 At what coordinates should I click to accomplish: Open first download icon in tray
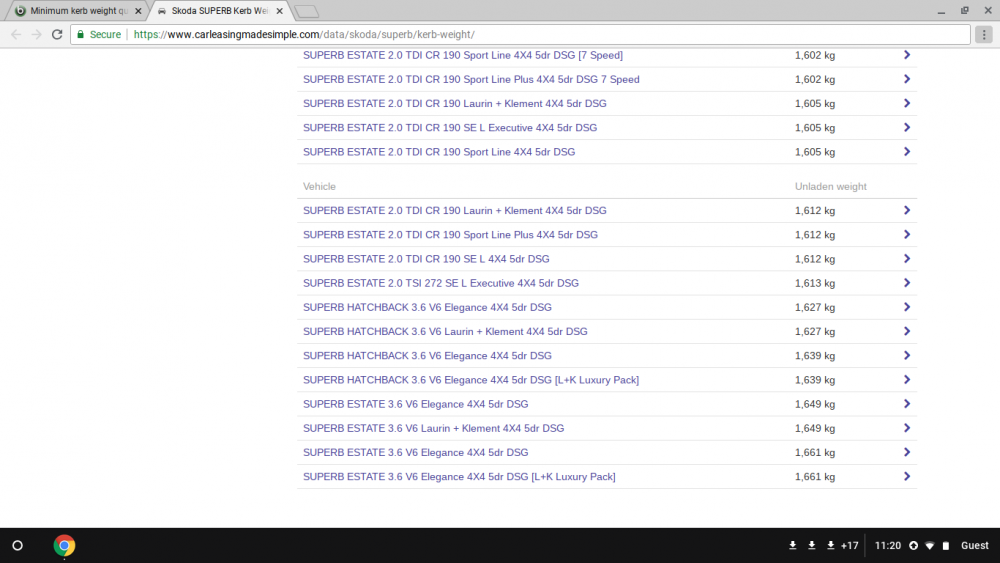(x=793, y=545)
